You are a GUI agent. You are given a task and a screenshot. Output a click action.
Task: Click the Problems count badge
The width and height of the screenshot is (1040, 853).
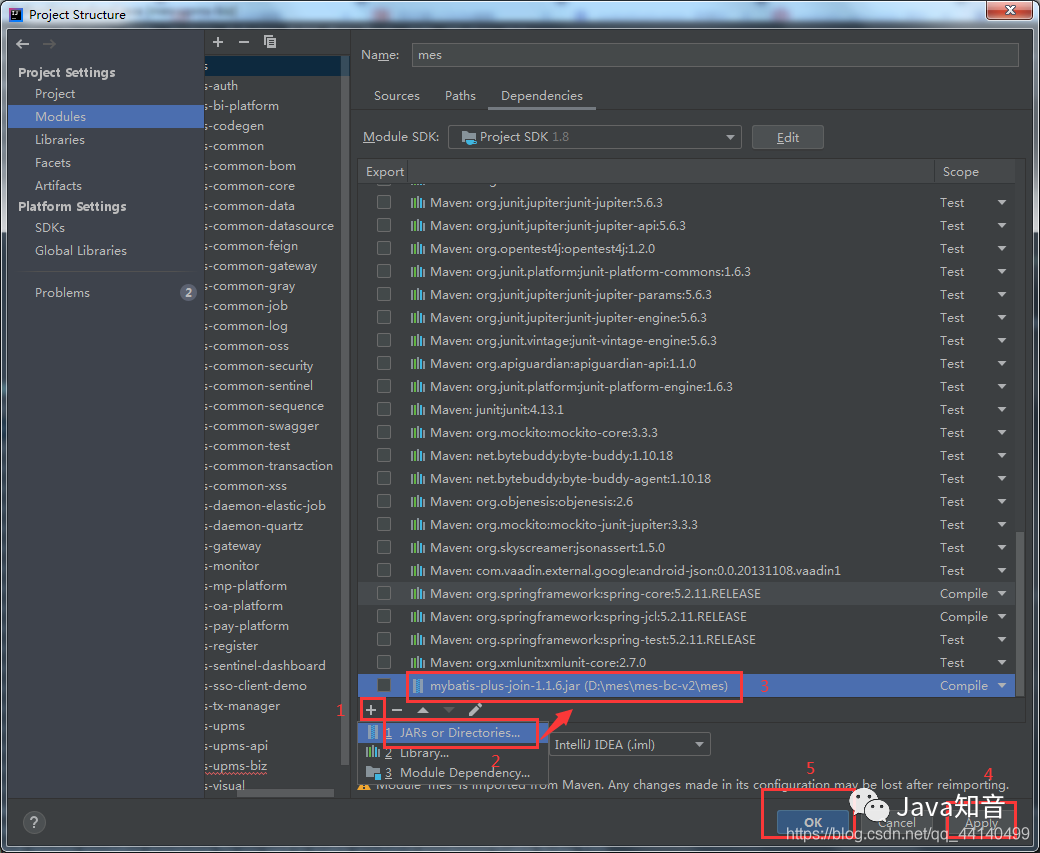tap(188, 293)
